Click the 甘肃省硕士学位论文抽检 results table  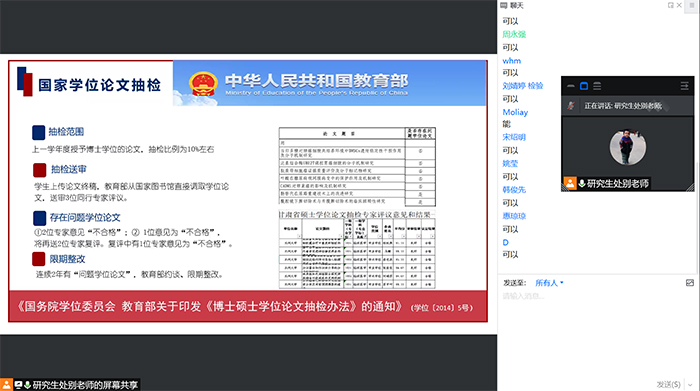point(357,250)
